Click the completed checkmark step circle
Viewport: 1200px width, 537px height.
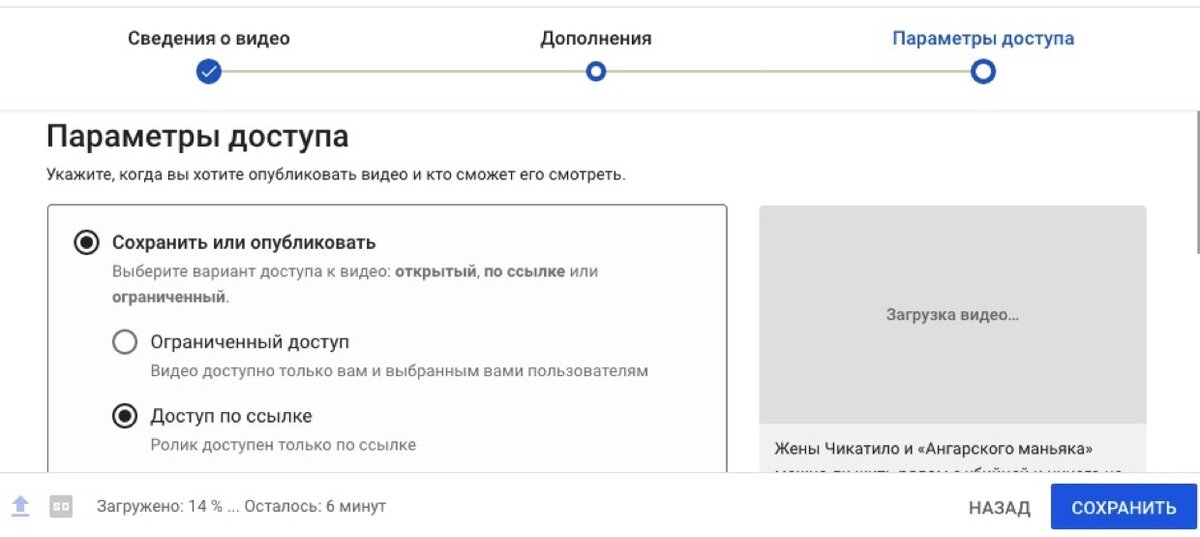(x=208, y=72)
